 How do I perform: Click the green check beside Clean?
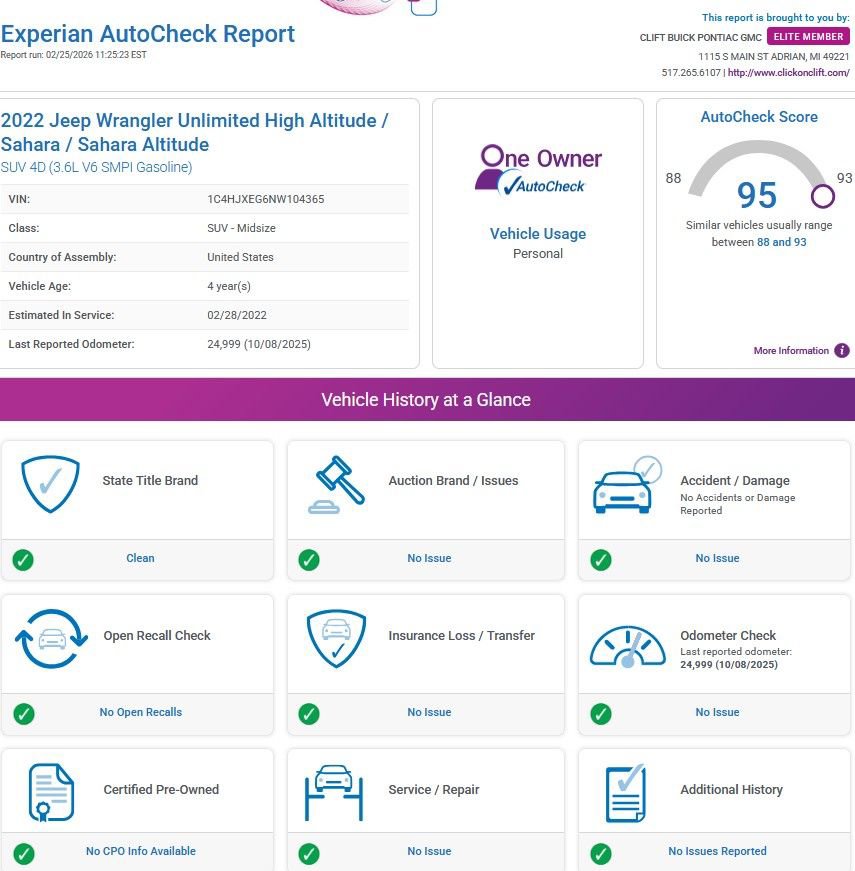23,559
